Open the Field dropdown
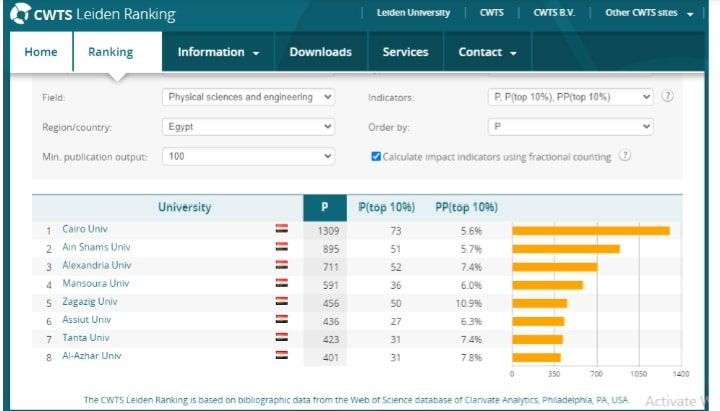 pos(248,97)
